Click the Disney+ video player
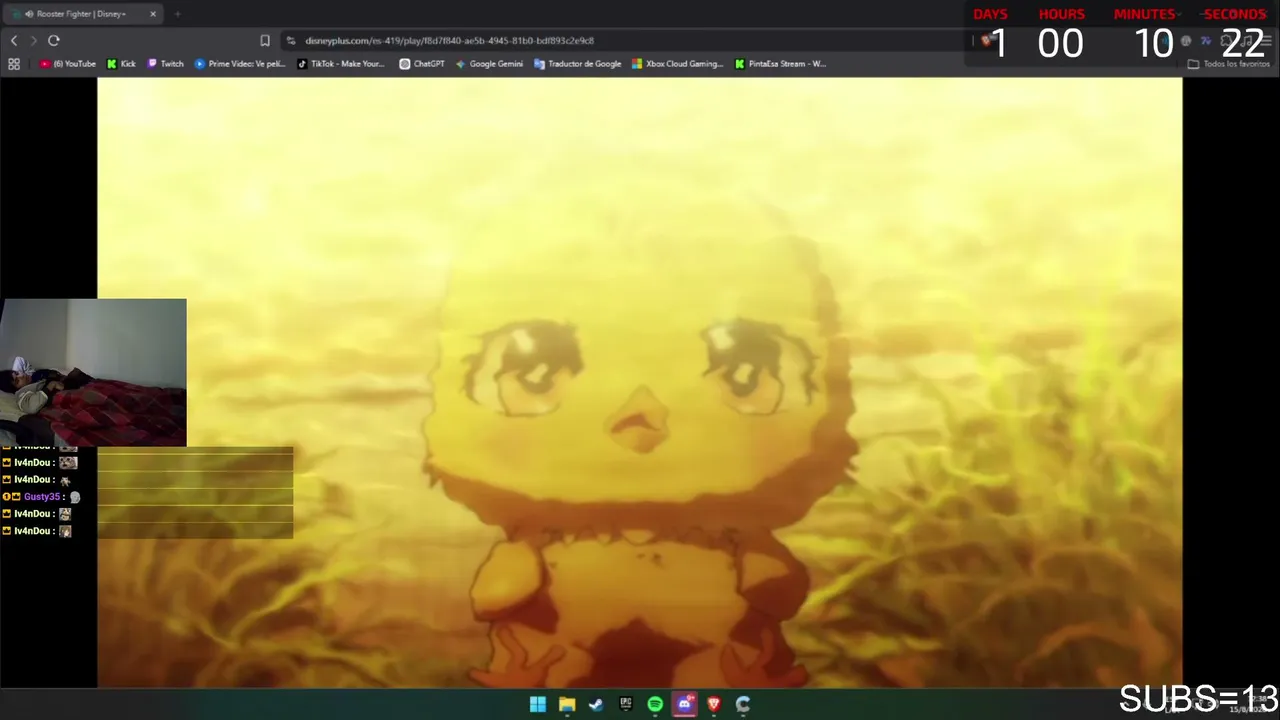This screenshot has width=1280, height=720. pyautogui.click(x=640, y=383)
